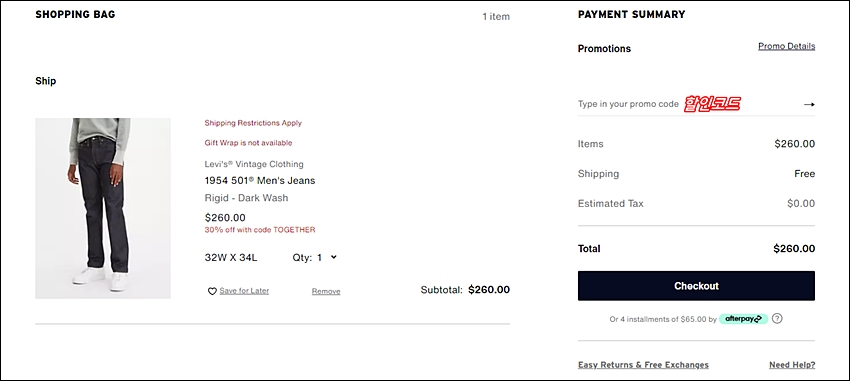Click the heart icon beside Save for Later
This screenshot has height=381, width=850.
click(212, 292)
